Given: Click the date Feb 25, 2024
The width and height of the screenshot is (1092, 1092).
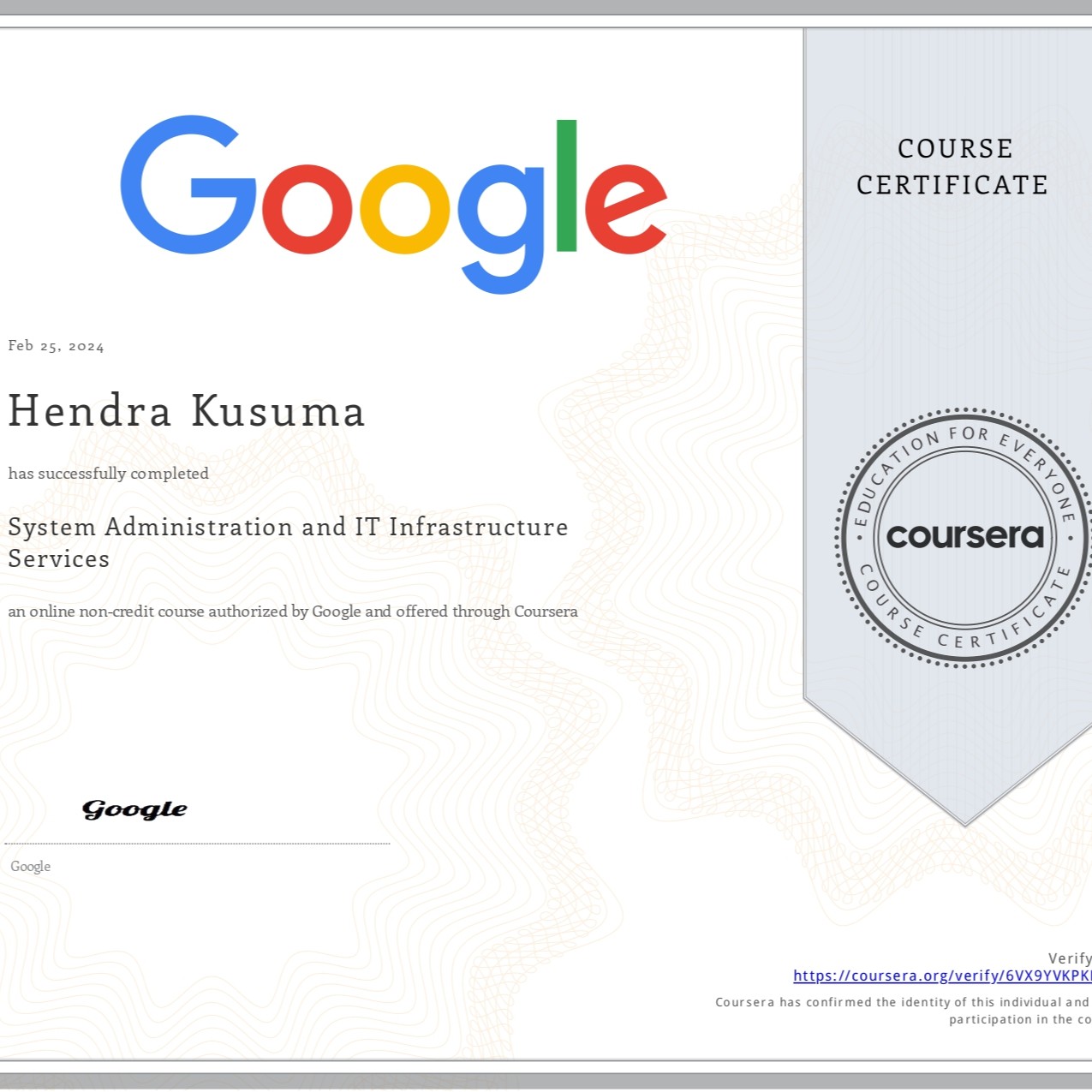Looking at the screenshot, I should (57, 346).
